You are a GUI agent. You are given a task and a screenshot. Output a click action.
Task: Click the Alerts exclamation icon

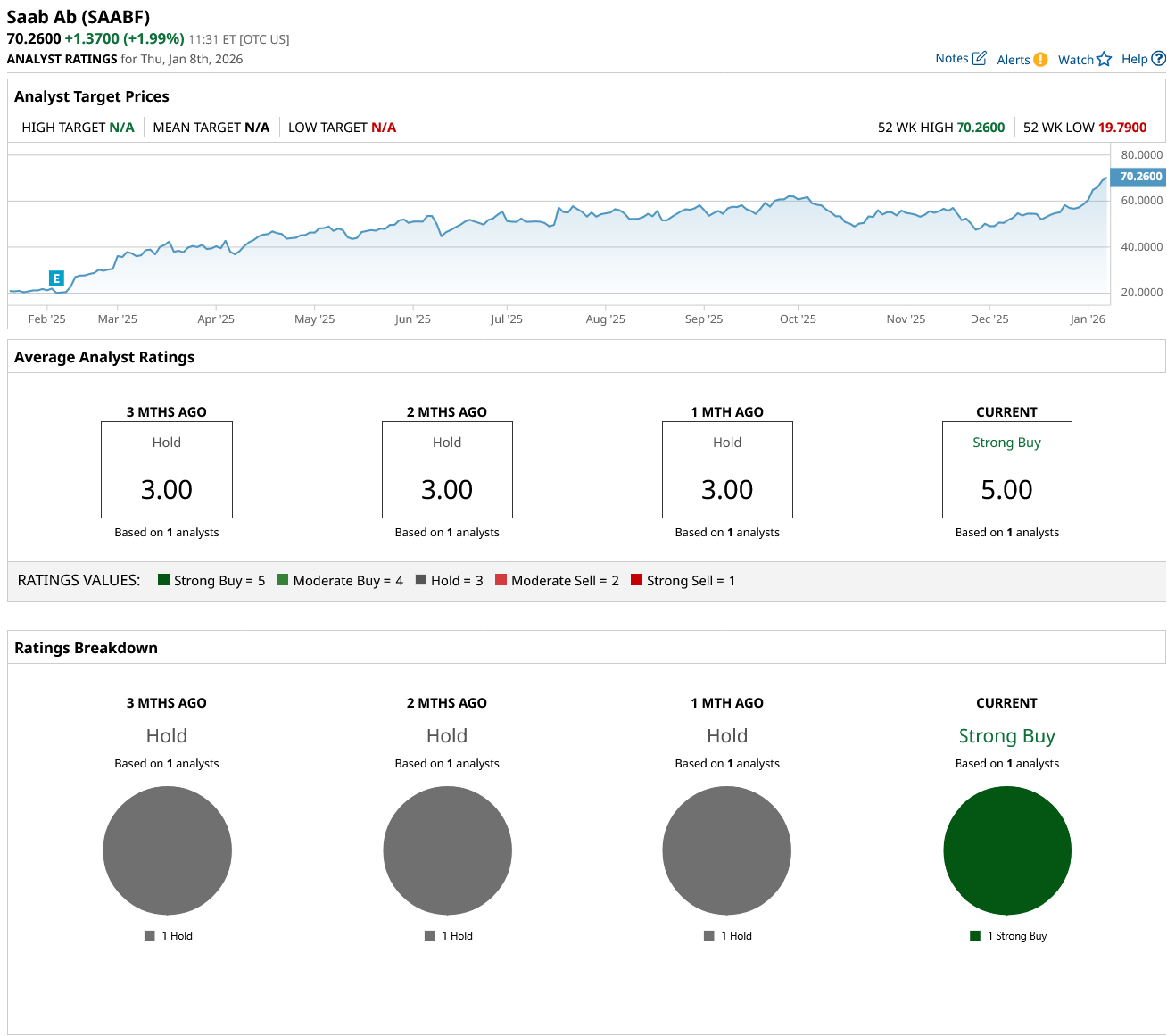click(x=1040, y=60)
